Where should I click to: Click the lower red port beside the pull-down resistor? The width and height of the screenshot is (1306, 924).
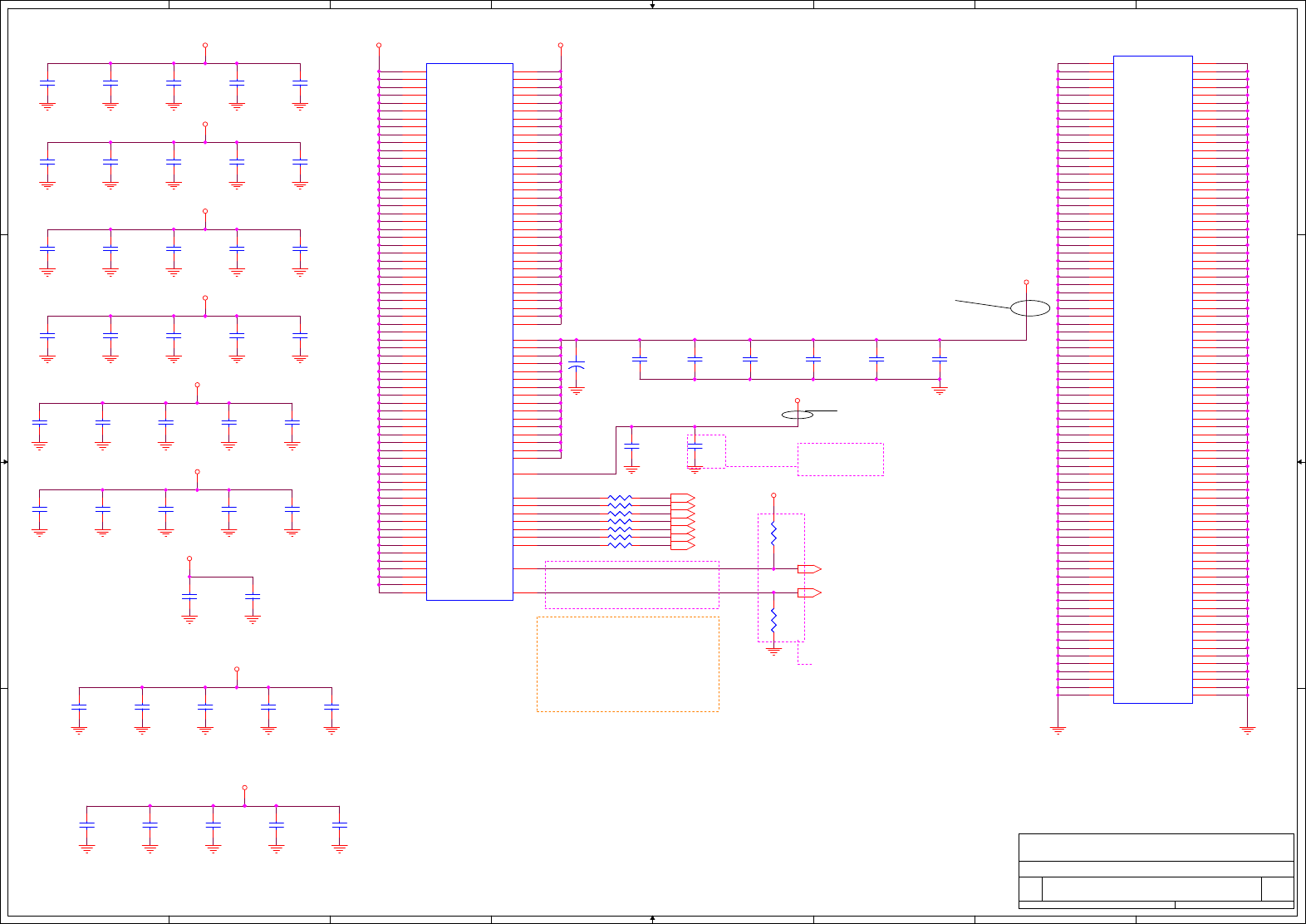coord(809,593)
